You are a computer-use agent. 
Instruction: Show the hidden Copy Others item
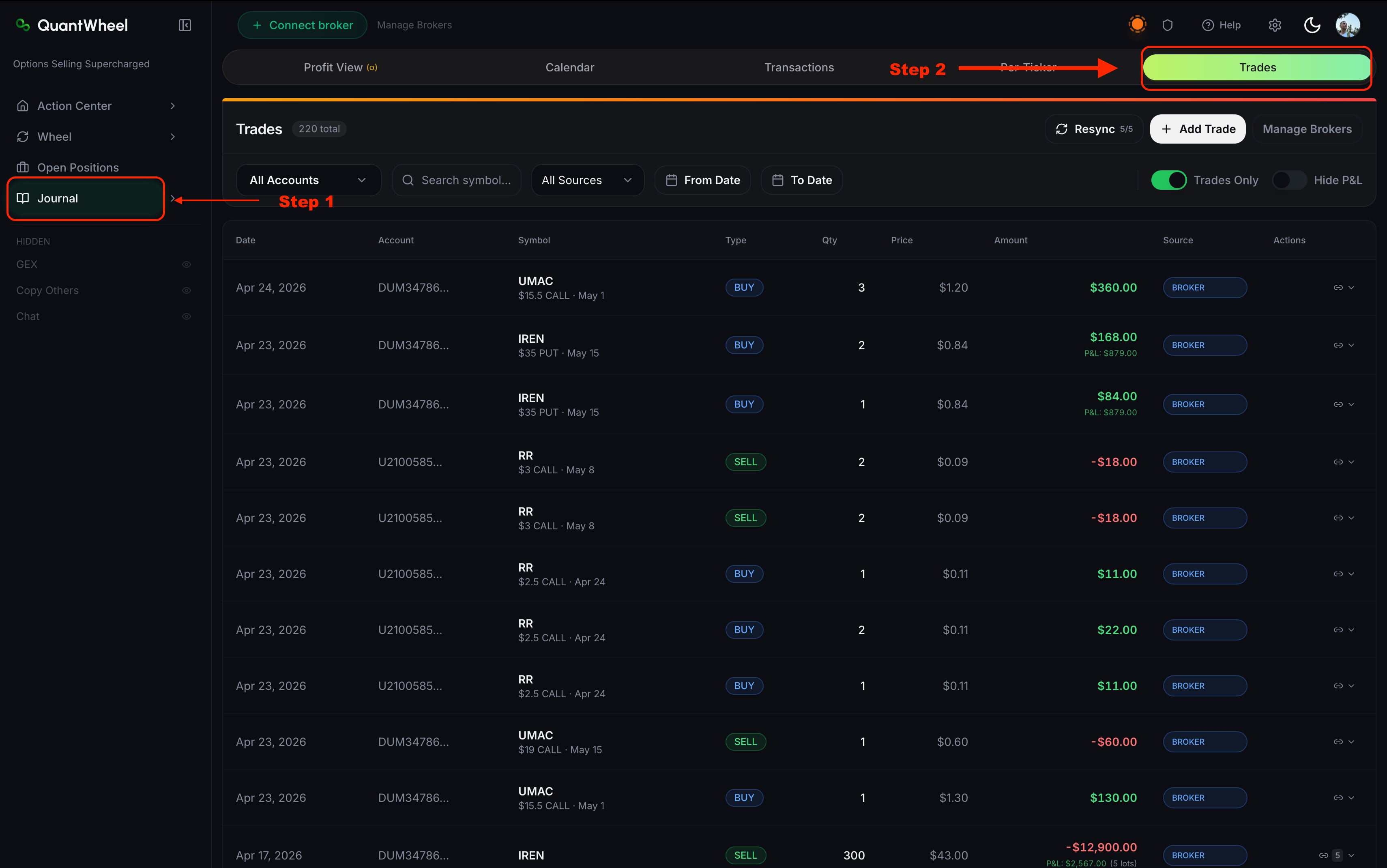(187, 290)
